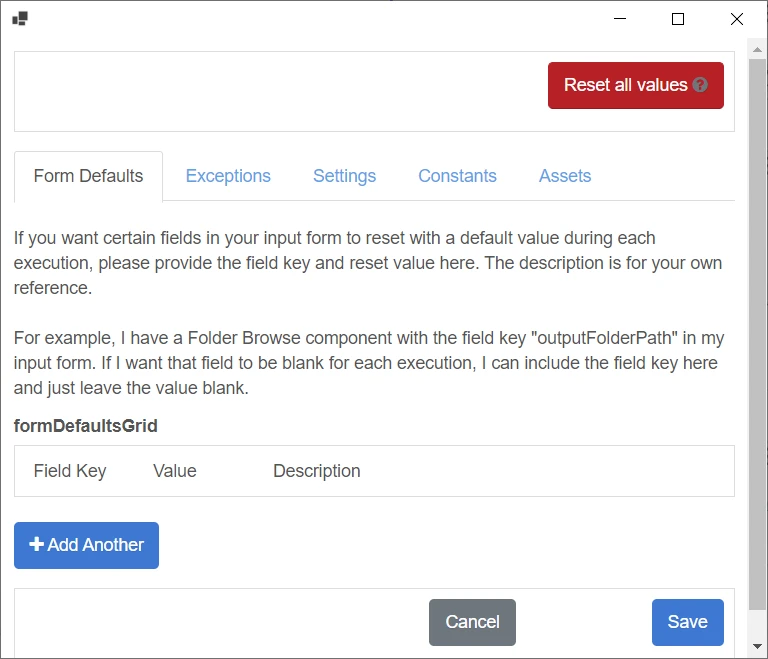Click the plus icon on Add Another
This screenshot has width=768, height=659.
click(36, 544)
